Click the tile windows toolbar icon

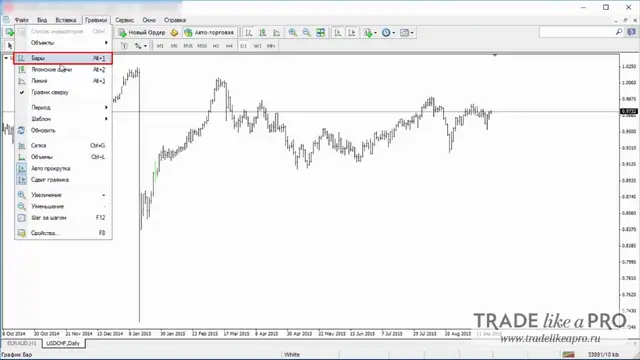[321, 33]
